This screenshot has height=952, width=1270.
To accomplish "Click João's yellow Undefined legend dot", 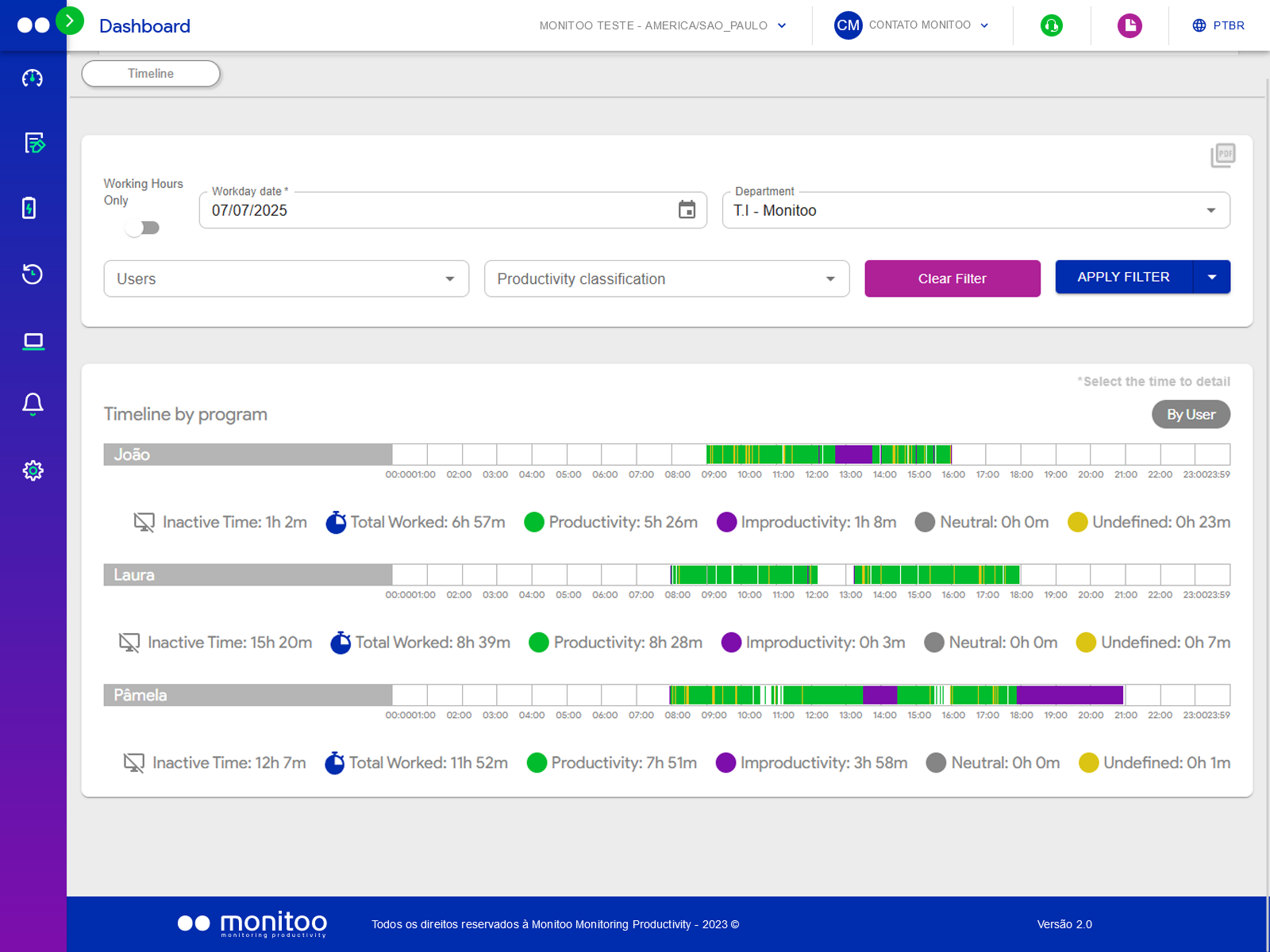I will (x=1077, y=522).
